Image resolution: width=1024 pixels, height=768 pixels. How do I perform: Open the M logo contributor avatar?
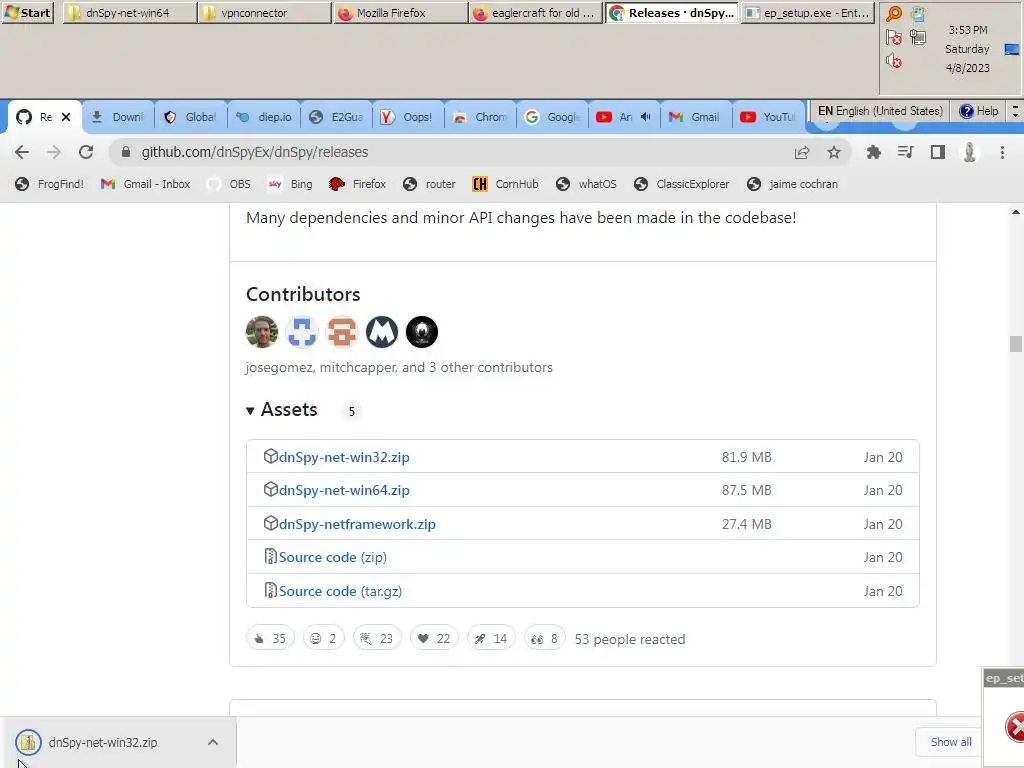point(382,332)
